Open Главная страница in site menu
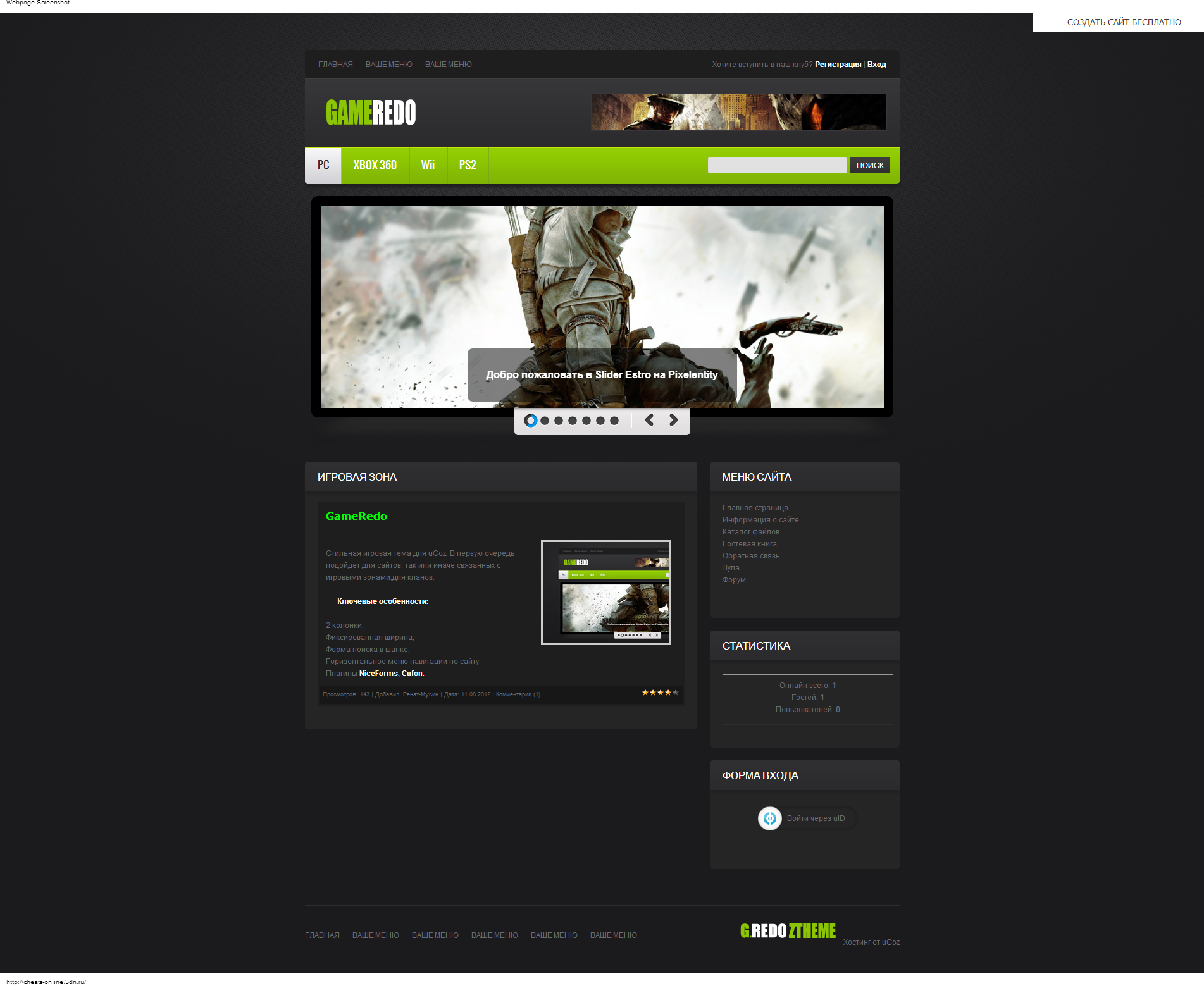Screen dimensions: 1204x986 click(x=755, y=508)
